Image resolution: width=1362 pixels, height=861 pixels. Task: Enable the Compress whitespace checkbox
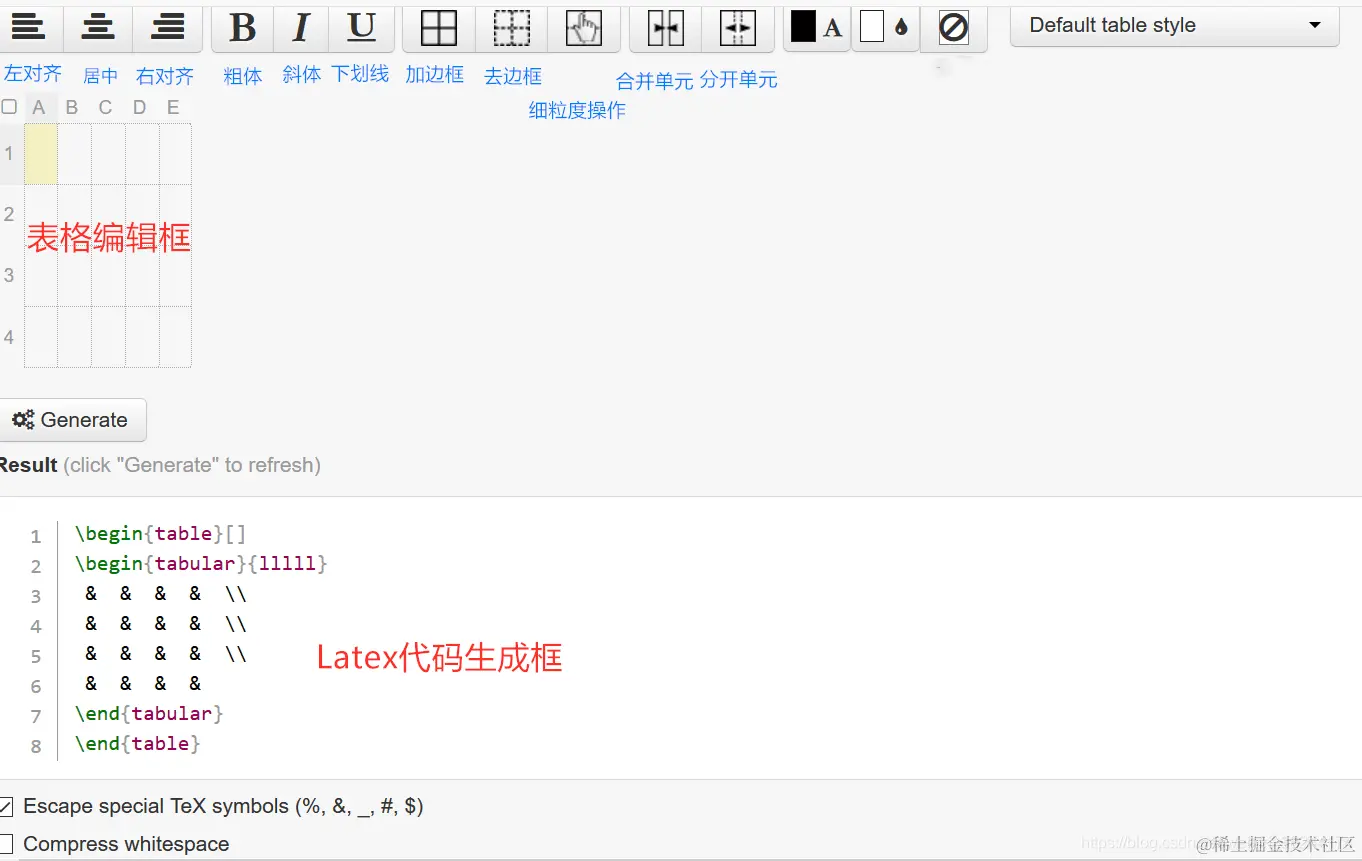point(7,843)
